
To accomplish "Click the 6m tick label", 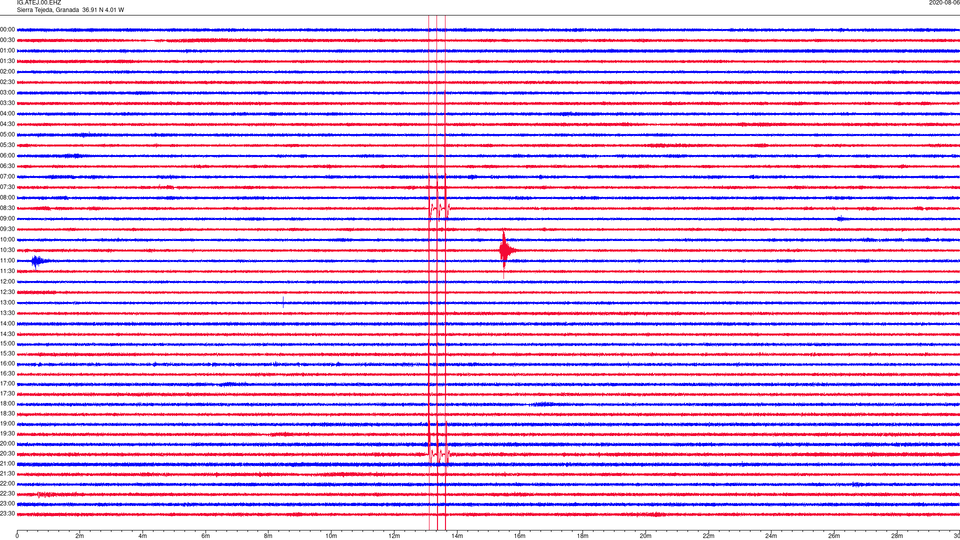I will point(206,536).
